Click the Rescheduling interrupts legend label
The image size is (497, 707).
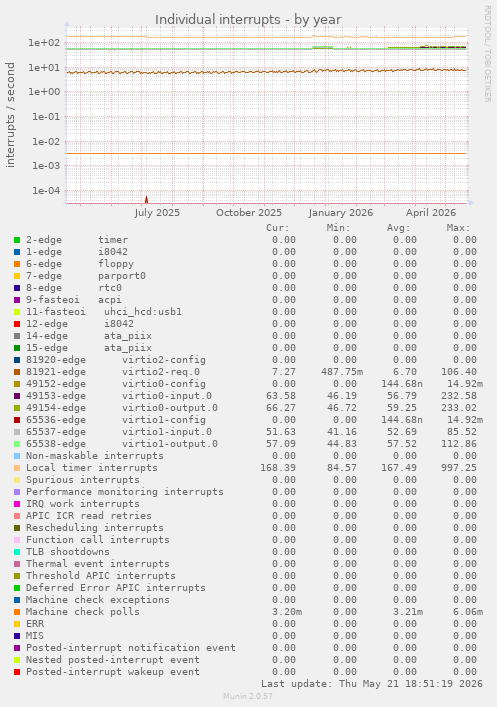tap(95, 528)
